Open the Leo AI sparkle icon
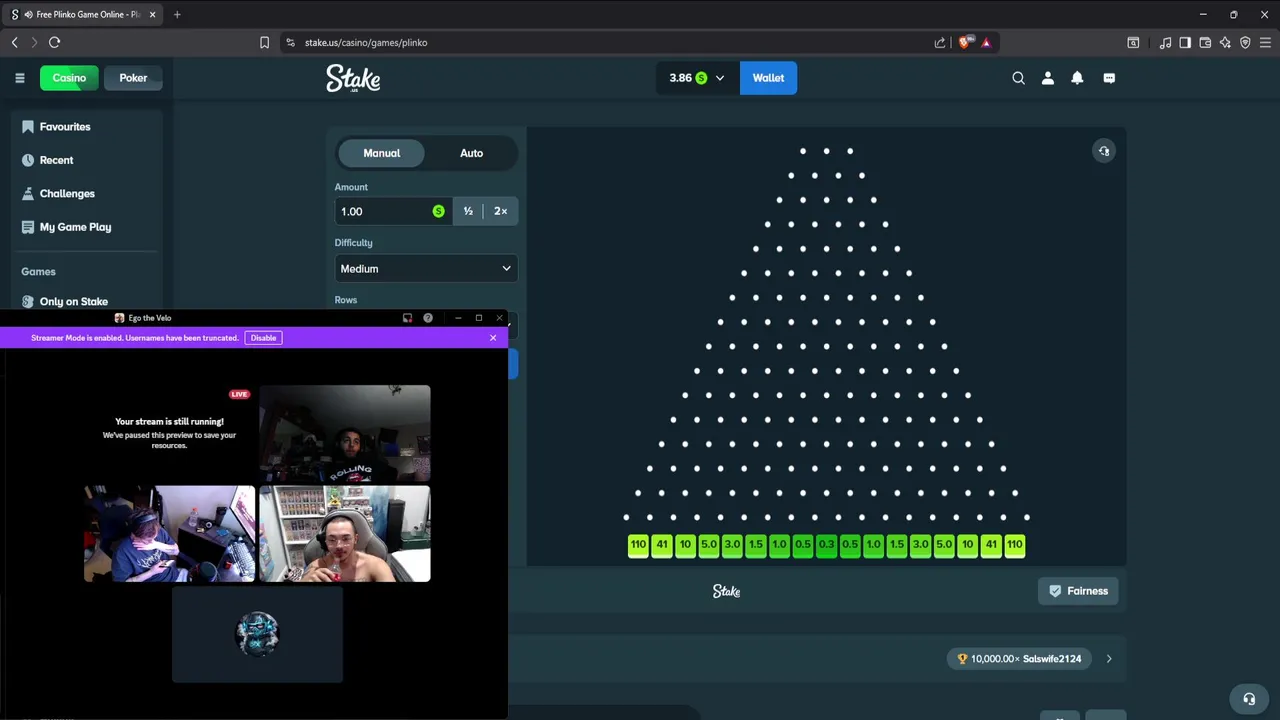The height and width of the screenshot is (720, 1280). (x=1225, y=42)
